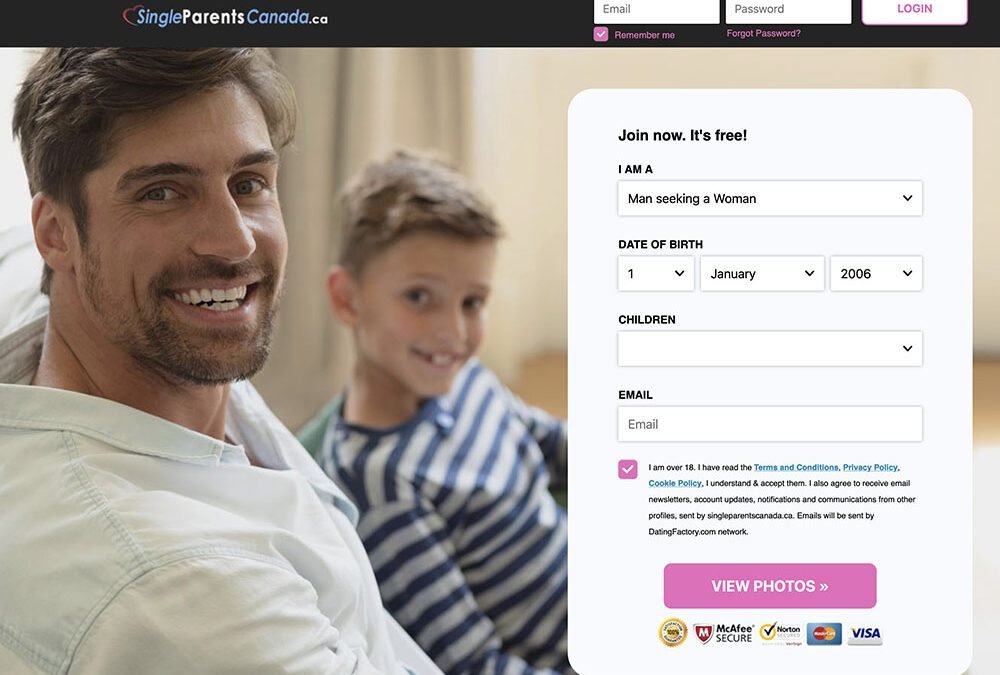Expand the birth day dropdown showing 1
The image size is (1000, 675).
pyautogui.click(x=656, y=273)
